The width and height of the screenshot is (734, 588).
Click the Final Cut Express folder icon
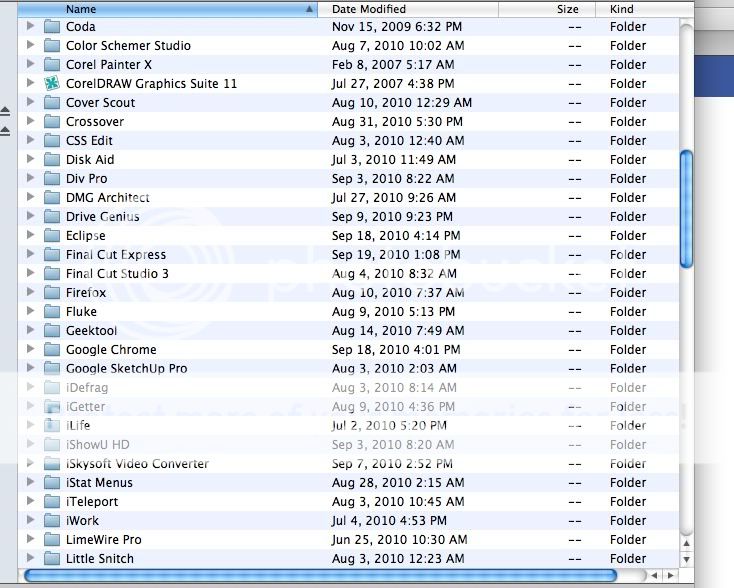pos(52,255)
